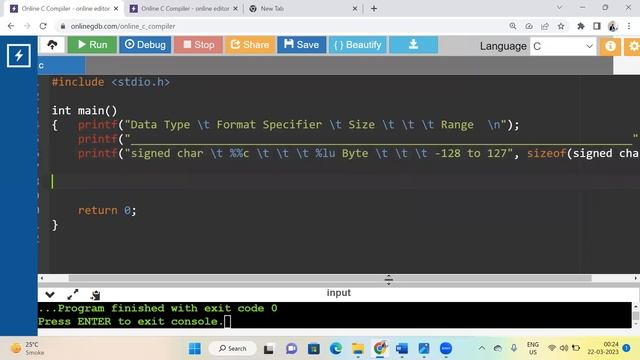Image resolution: width=640 pixels, height=360 pixels.
Task: Collapse the console with chevron icon
Action: pos(50,294)
